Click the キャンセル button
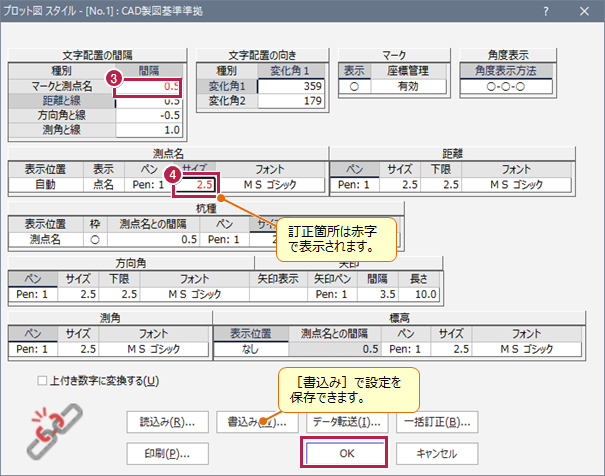This screenshot has height=476, width=605. 437,454
